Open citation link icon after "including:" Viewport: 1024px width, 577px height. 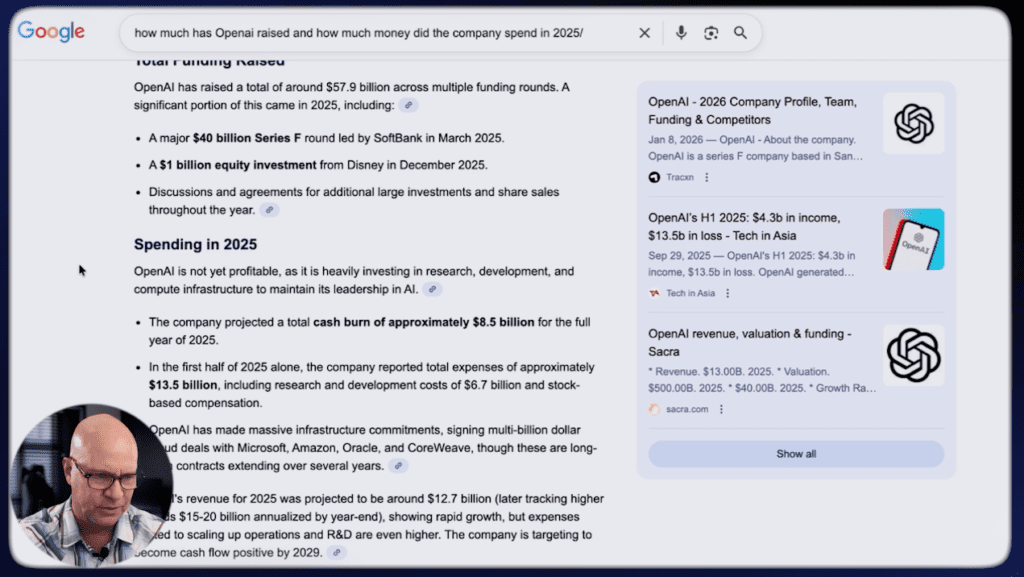[408, 105]
